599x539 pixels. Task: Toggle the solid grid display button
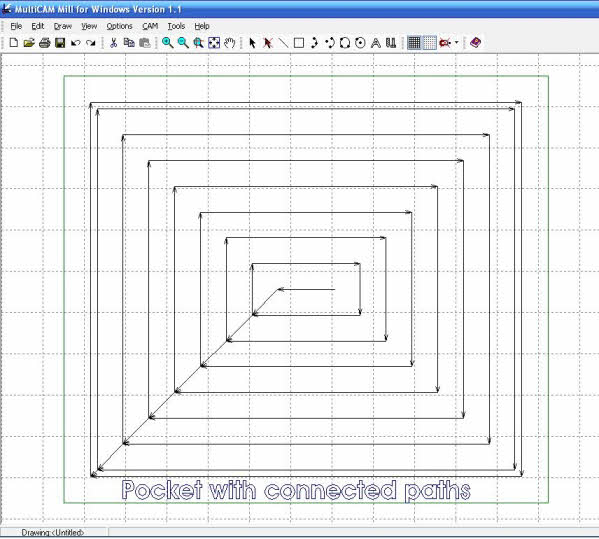coord(414,43)
